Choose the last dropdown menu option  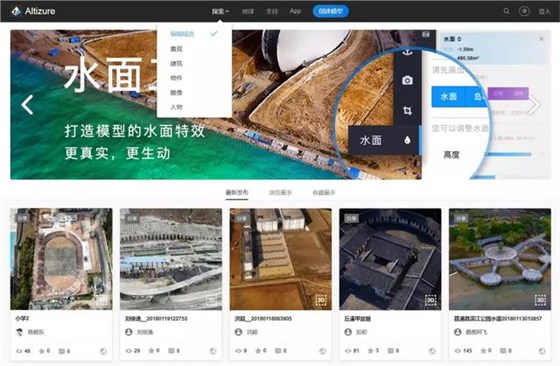(176, 107)
